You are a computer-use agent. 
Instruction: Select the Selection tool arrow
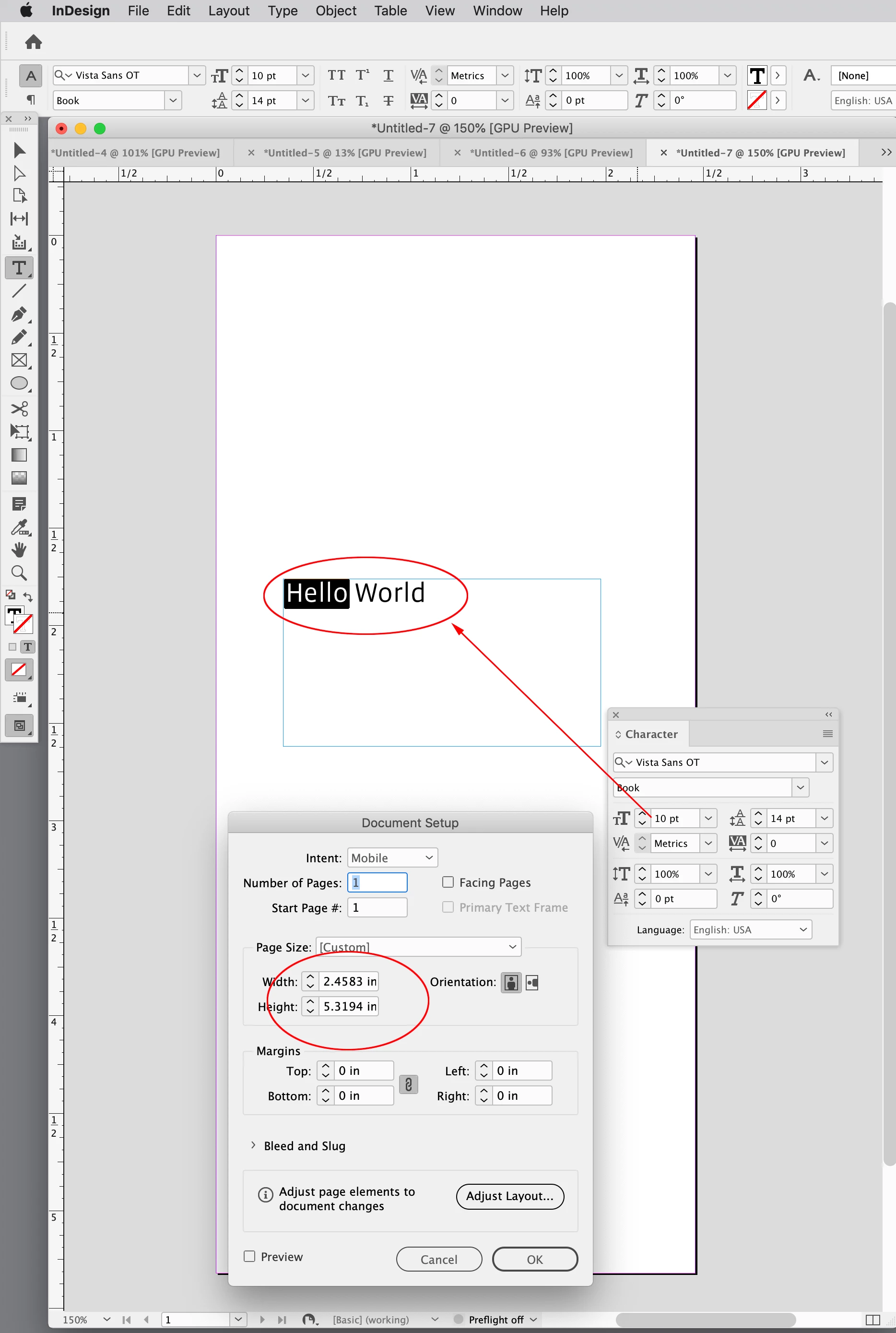click(19, 150)
